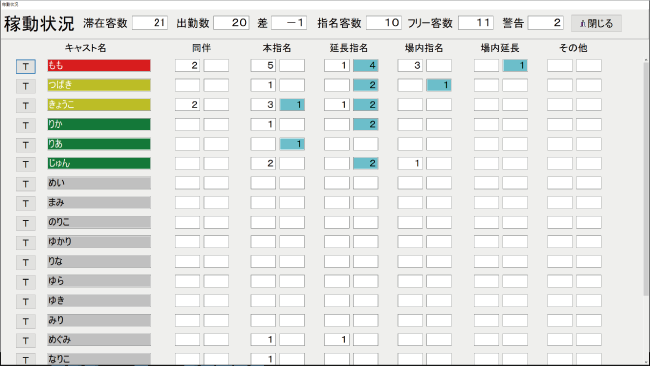This screenshot has height=366, width=651.
Task: Click the T button beside ゆら
Action: click(x=26, y=282)
